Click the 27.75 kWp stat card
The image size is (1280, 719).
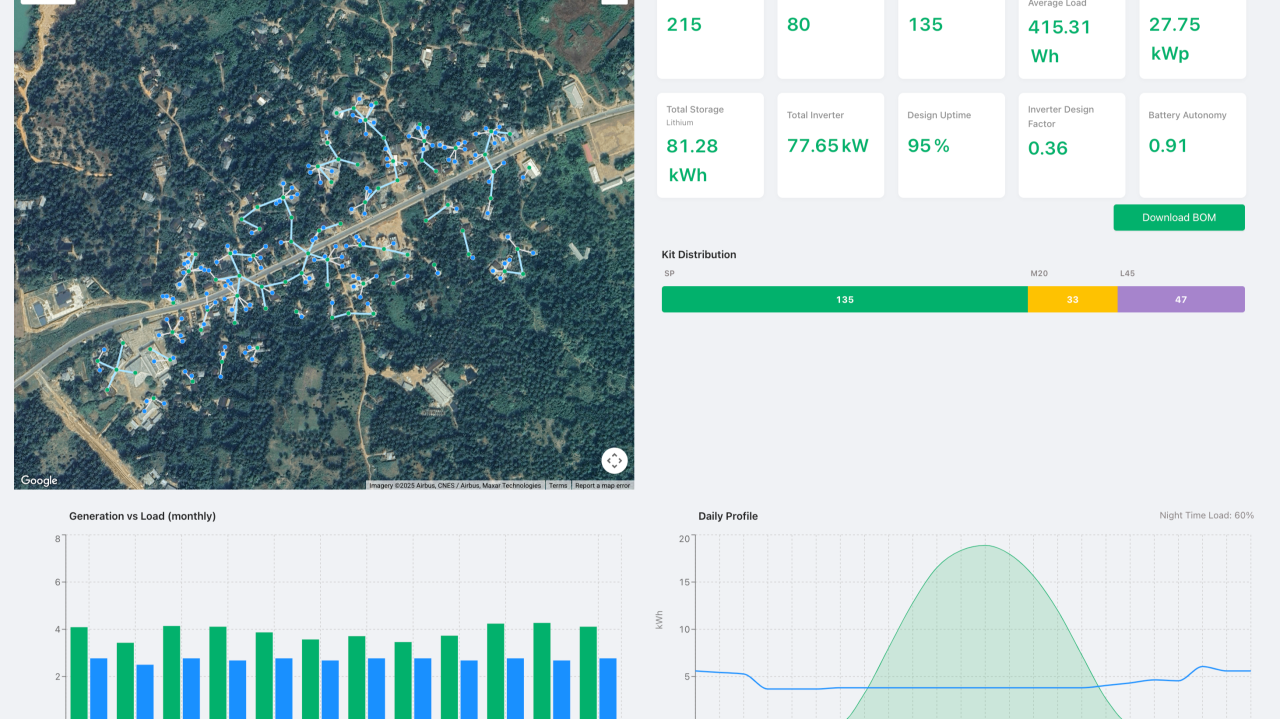[x=1192, y=38]
